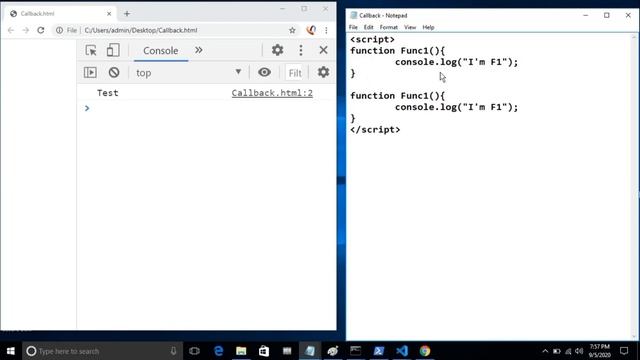The image size is (640, 360).
Task: Open the Callback.html:2 source link
Action: (x=272, y=93)
